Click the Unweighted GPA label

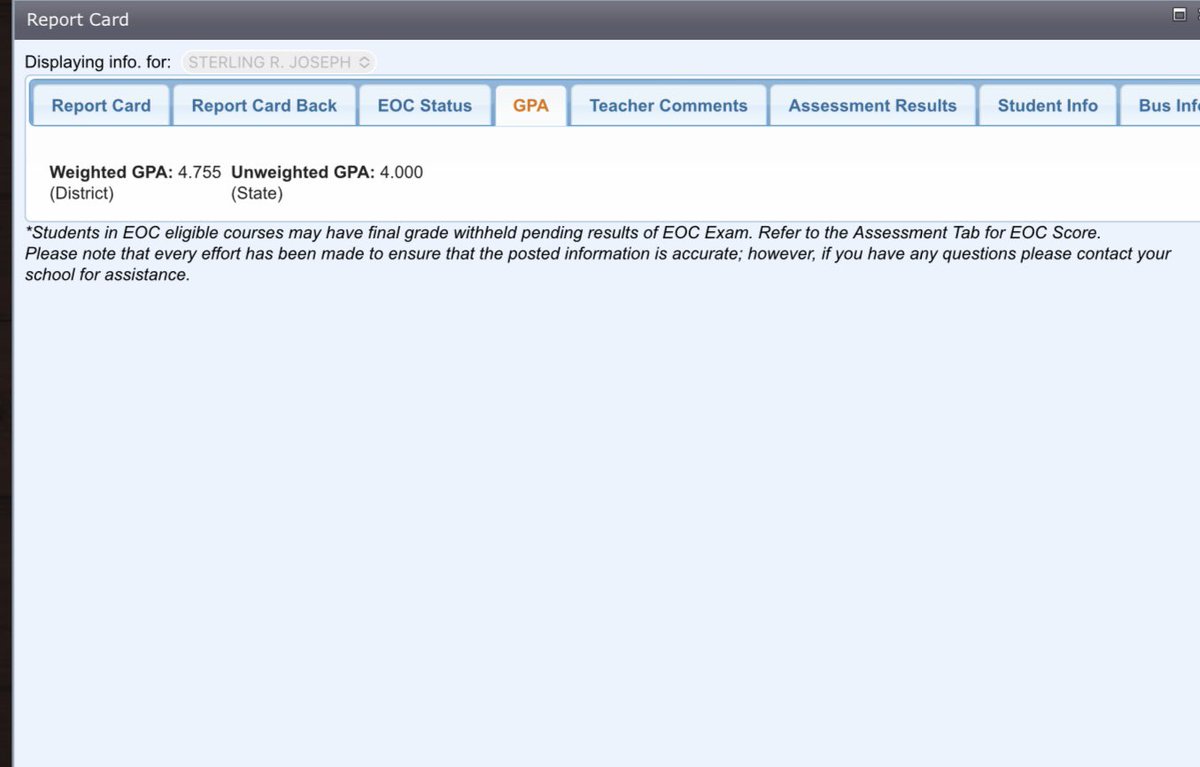(x=303, y=172)
